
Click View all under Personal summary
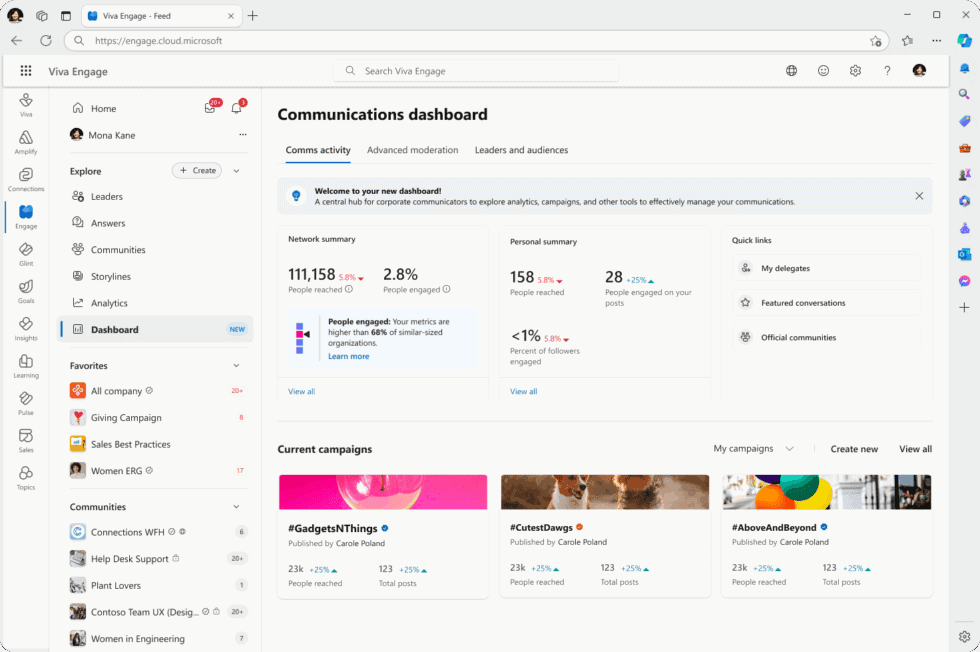(523, 391)
